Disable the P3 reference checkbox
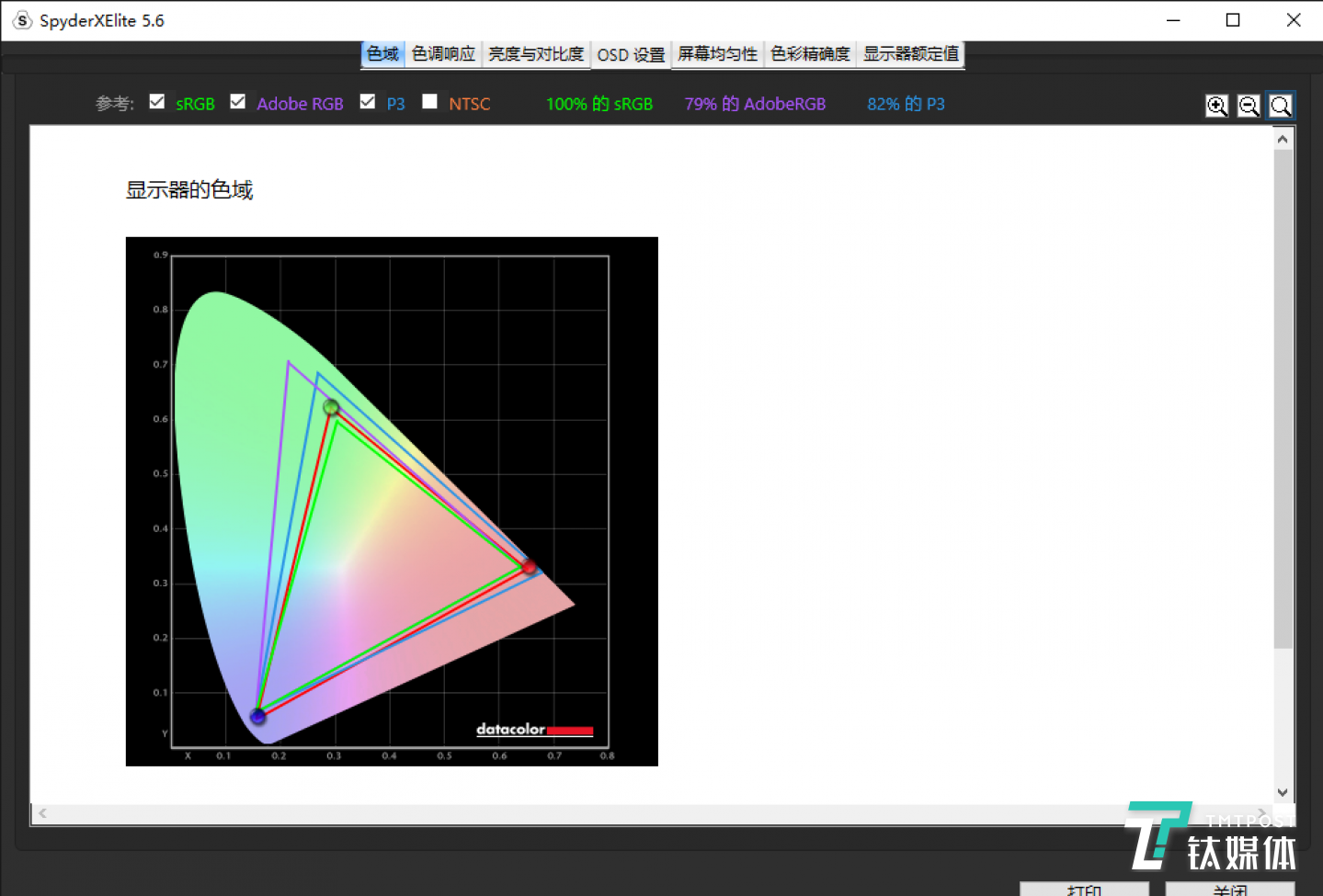The width and height of the screenshot is (1323, 896). [x=368, y=102]
